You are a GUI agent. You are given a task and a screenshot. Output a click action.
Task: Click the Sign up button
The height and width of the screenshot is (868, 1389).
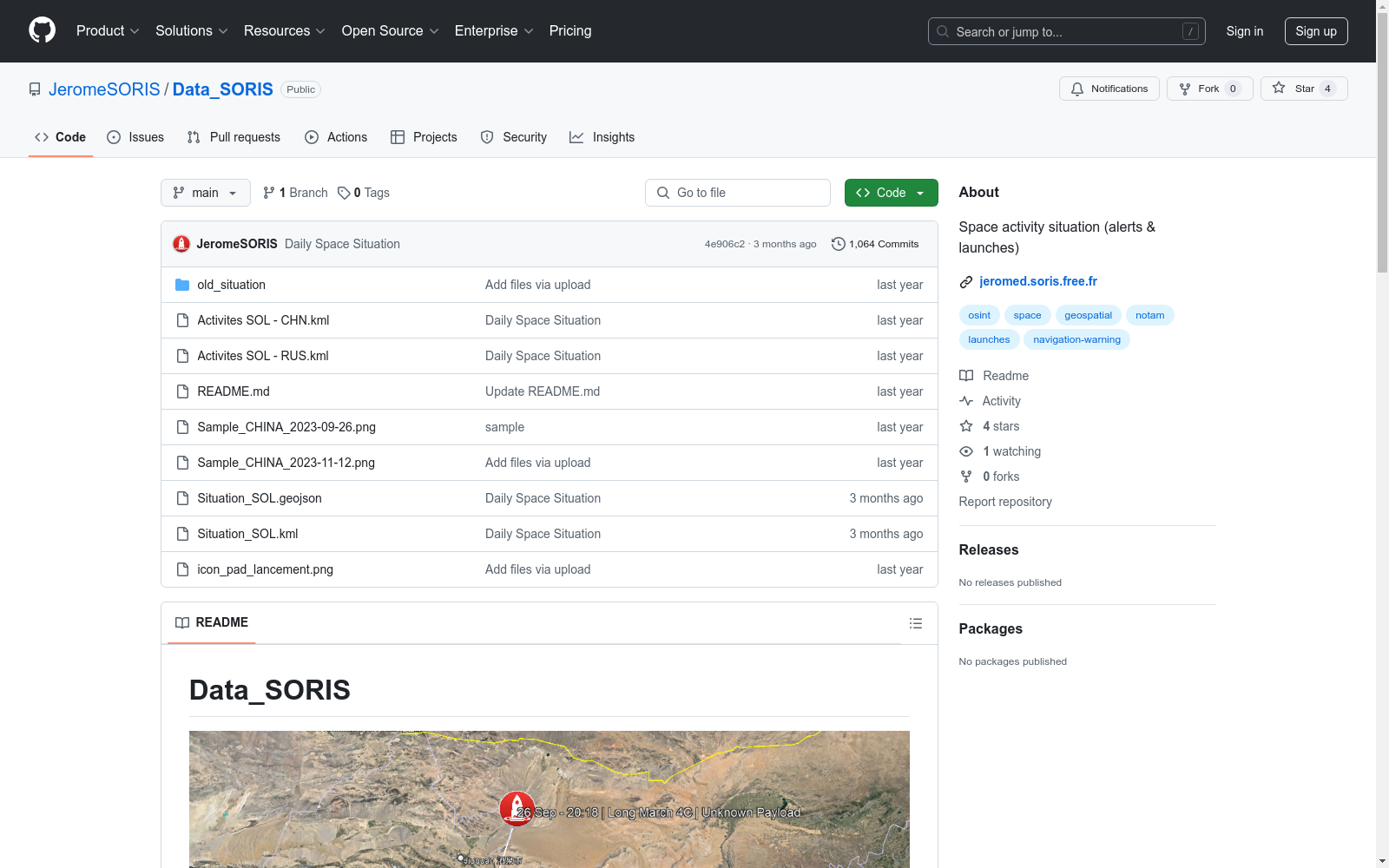tap(1316, 31)
